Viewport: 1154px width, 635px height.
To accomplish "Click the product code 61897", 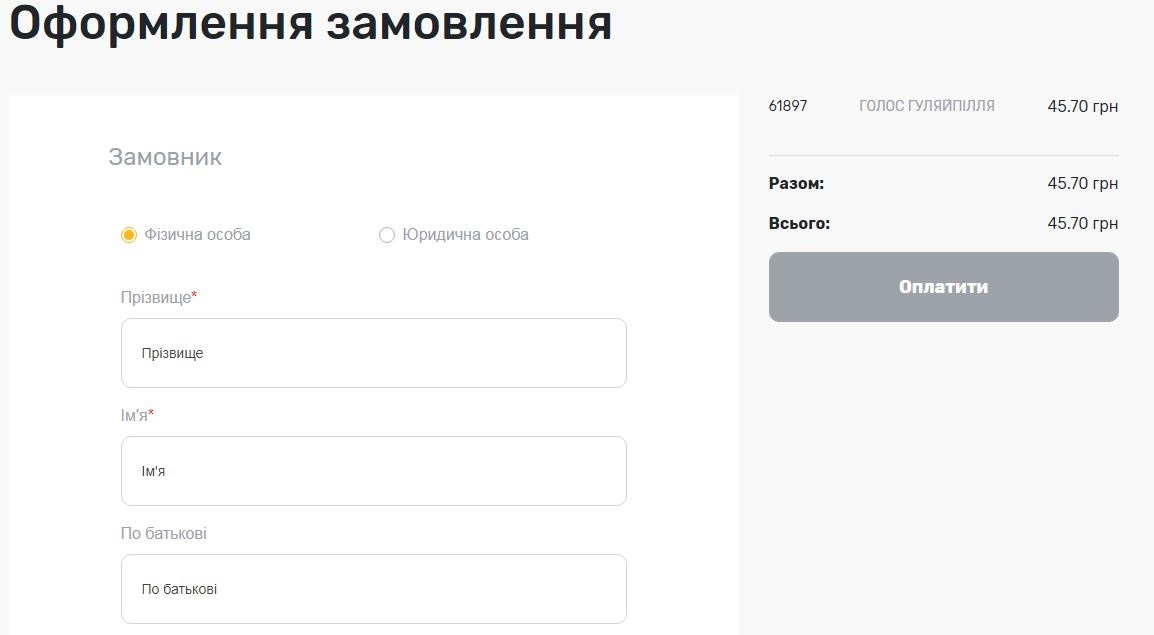I will tap(788, 106).
